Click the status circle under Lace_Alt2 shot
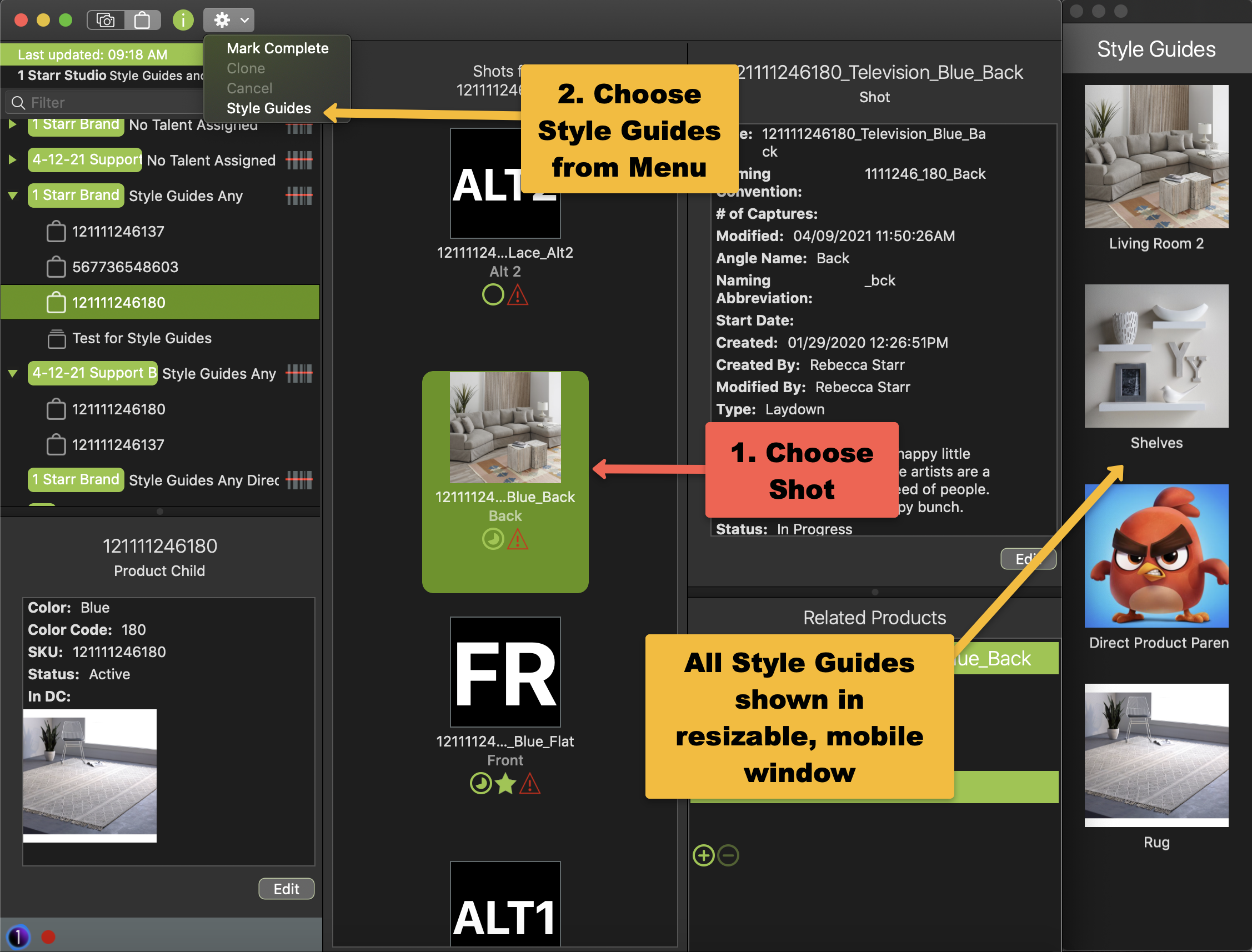1252x952 pixels. pos(493,295)
